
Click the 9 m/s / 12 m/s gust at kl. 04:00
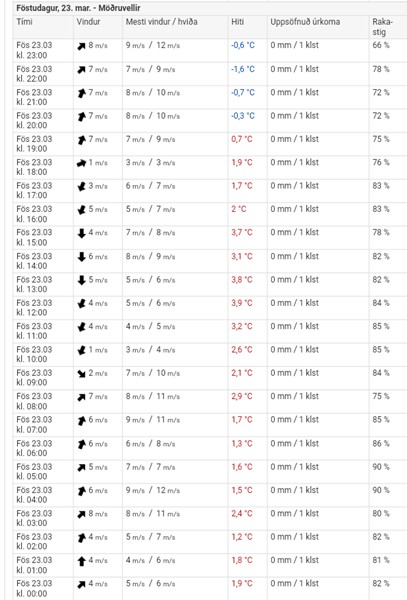[x=153, y=490]
